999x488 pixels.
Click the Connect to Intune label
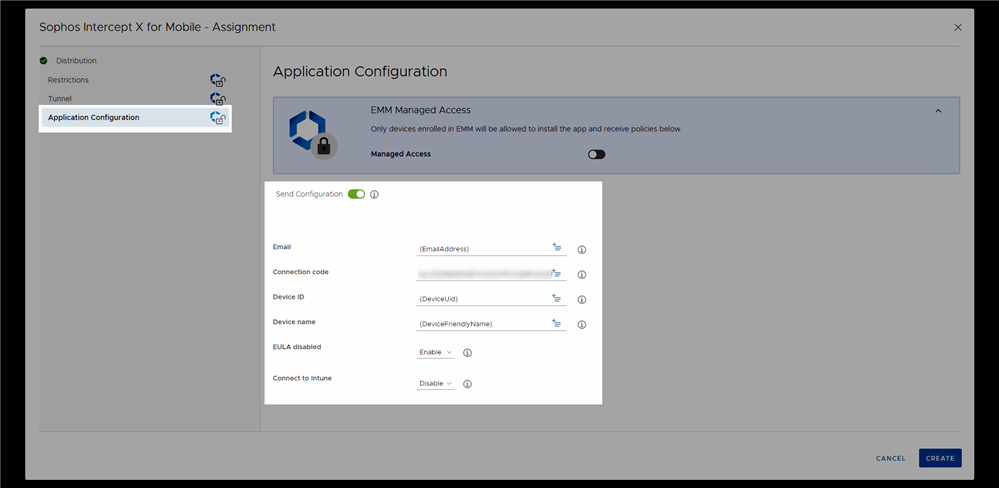tap(302, 378)
